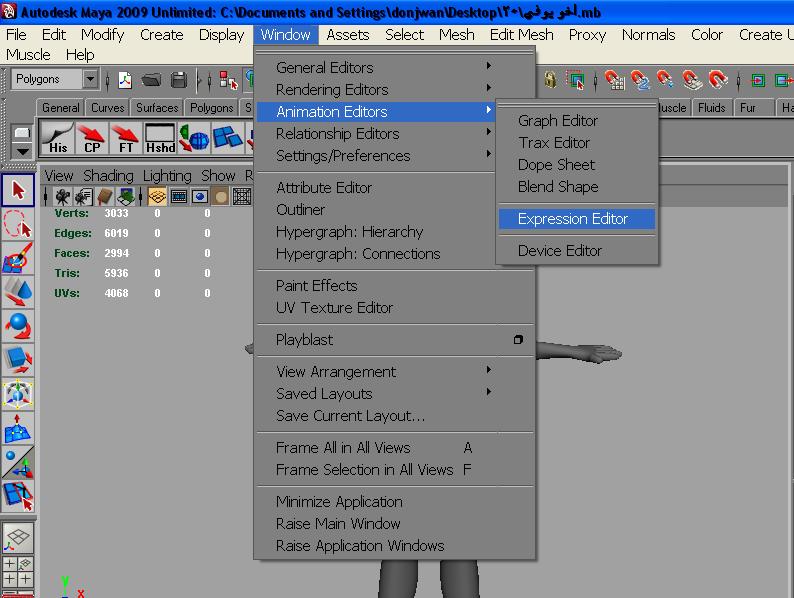Image resolution: width=794 pixels, height=598 pixels.
Task: Toggle snap to view planes magnet icon
Action: pyautogui.click(x=691, y=79)
